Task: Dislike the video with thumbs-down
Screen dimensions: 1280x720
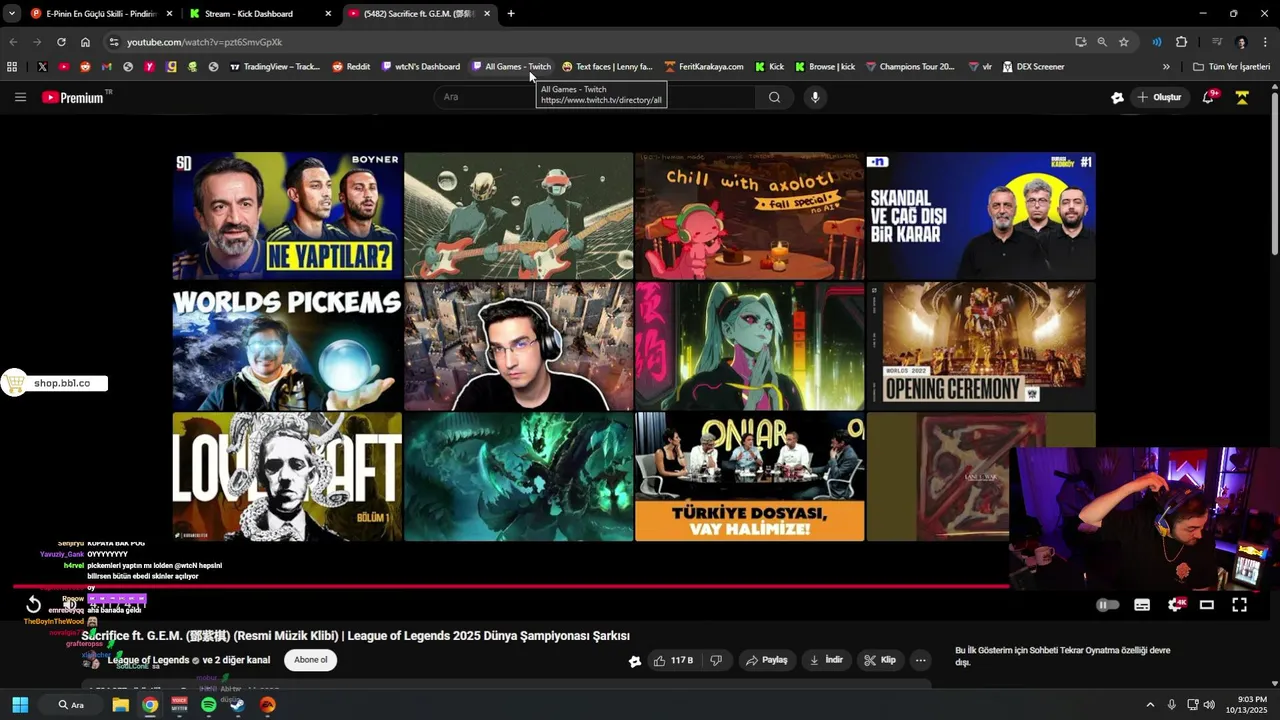Action: click(x=716, y=660)
